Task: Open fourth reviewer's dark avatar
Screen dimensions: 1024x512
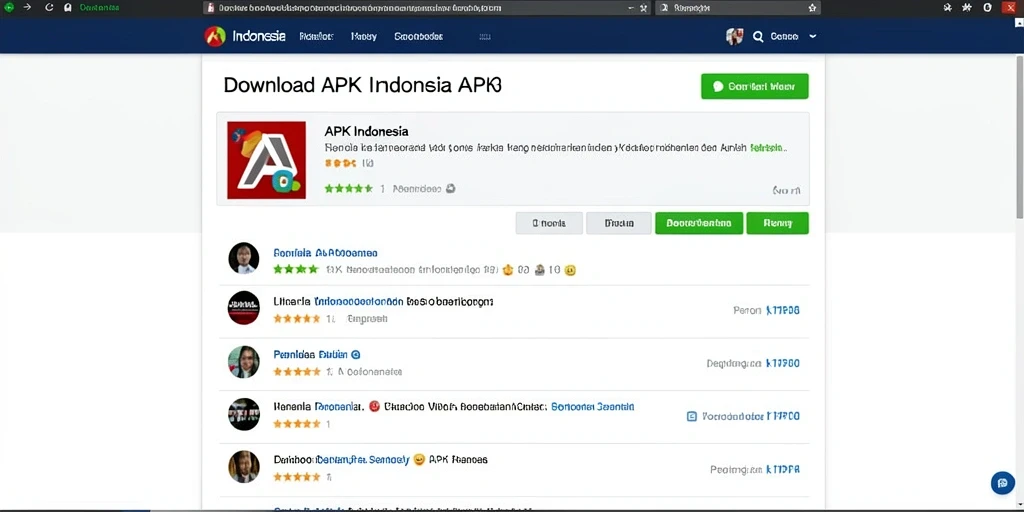Action: 244,414
